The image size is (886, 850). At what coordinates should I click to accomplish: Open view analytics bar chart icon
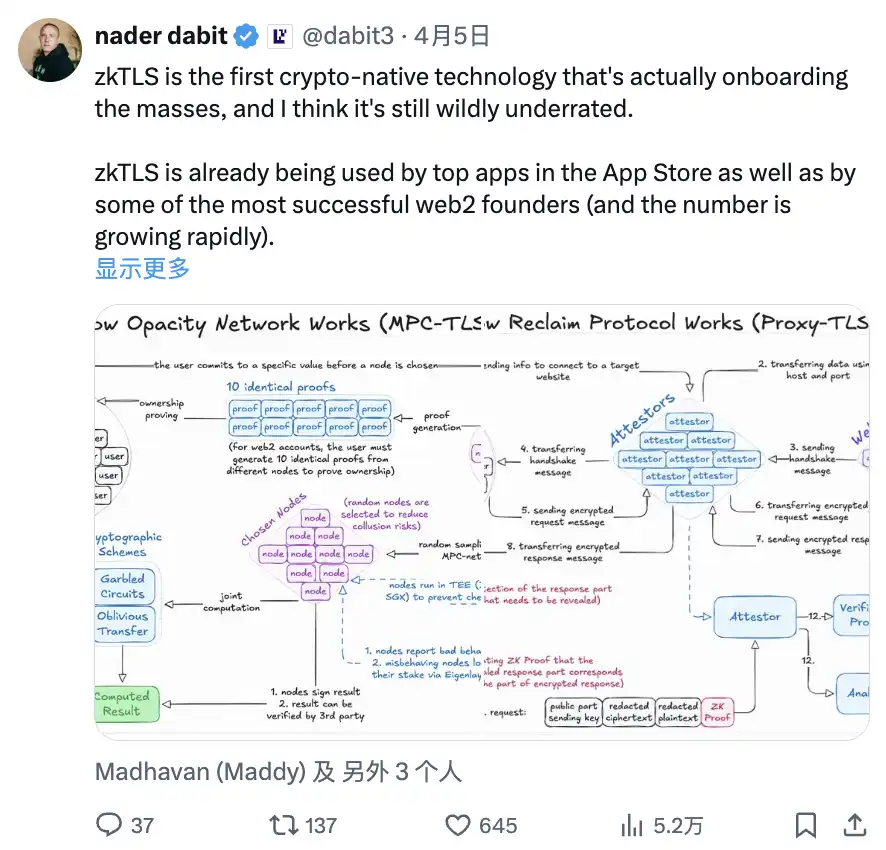tap(632, 825)
